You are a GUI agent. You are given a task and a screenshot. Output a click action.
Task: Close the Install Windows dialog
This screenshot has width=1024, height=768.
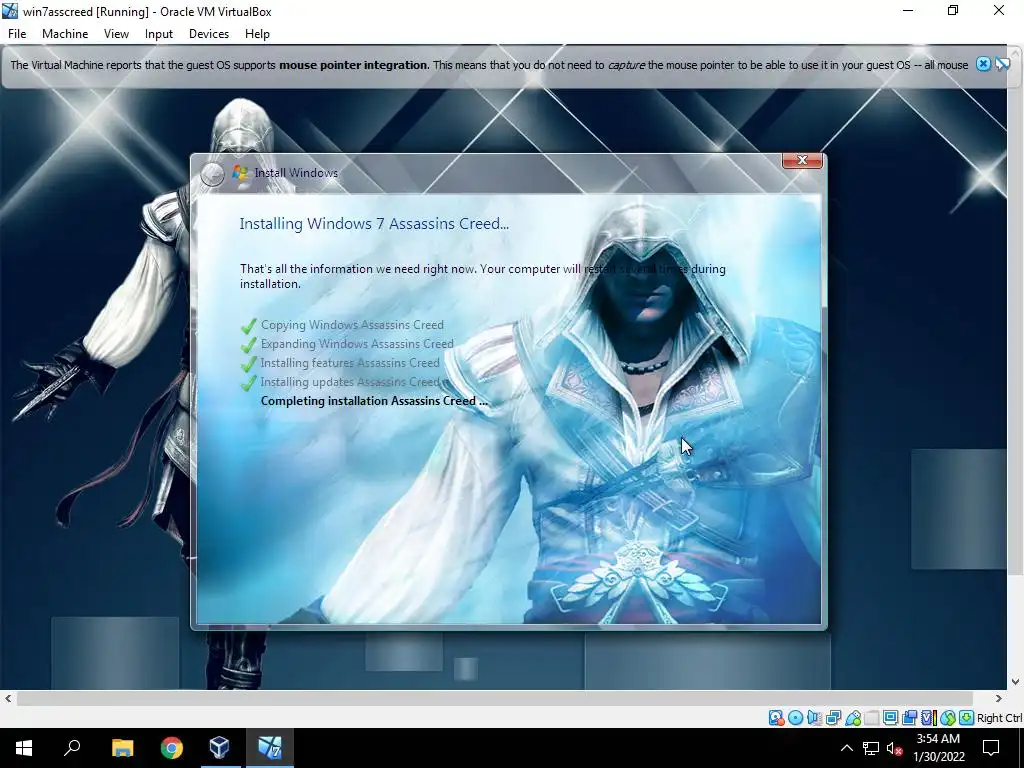[802, 161]
